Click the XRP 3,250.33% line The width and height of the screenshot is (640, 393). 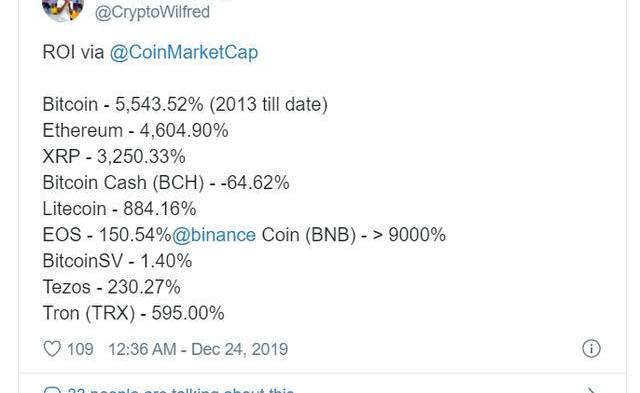pos(114,157)
